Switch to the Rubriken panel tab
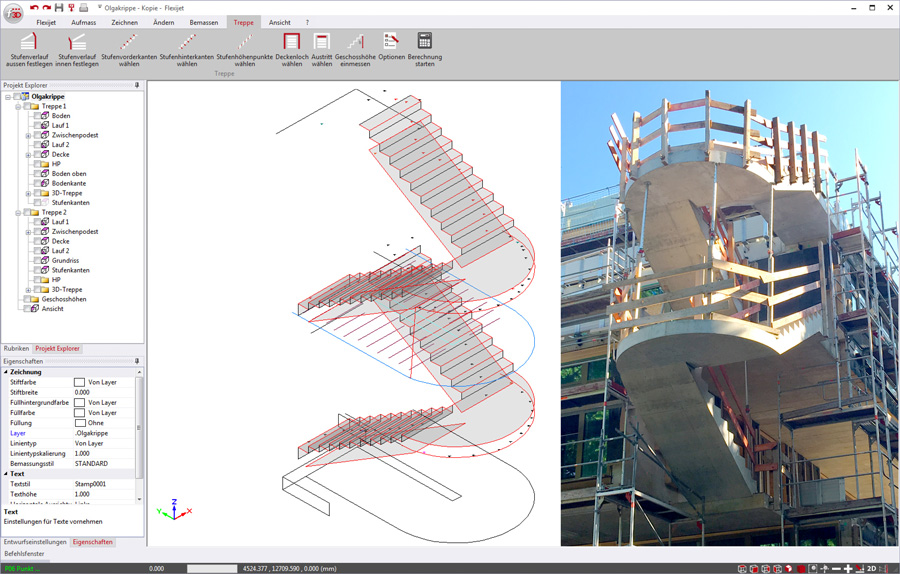Image resolution: width=900 pixels, height=574 pixels. [16, 349]
